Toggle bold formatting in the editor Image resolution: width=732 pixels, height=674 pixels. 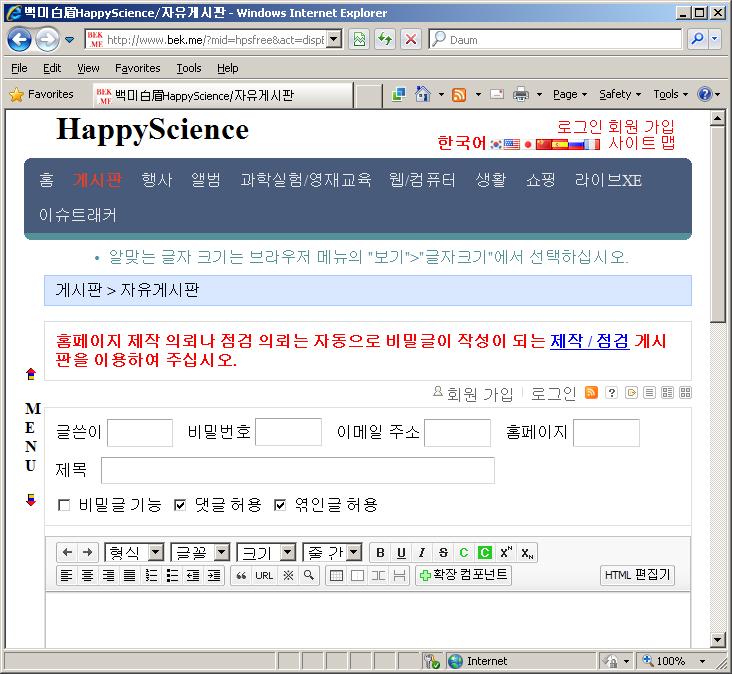(x=380, y=553)
